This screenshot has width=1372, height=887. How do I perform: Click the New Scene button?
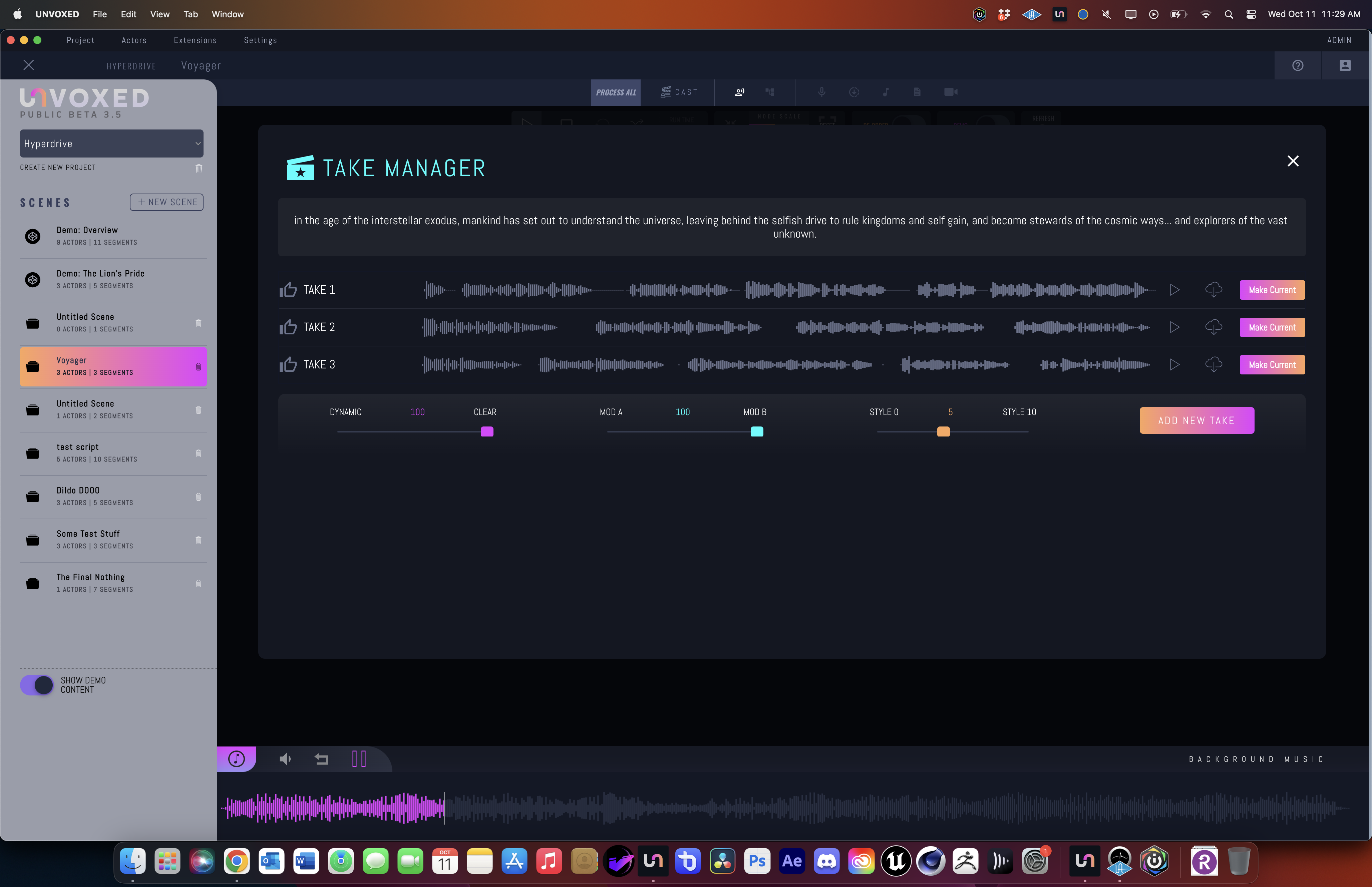[x=166, y=202]
